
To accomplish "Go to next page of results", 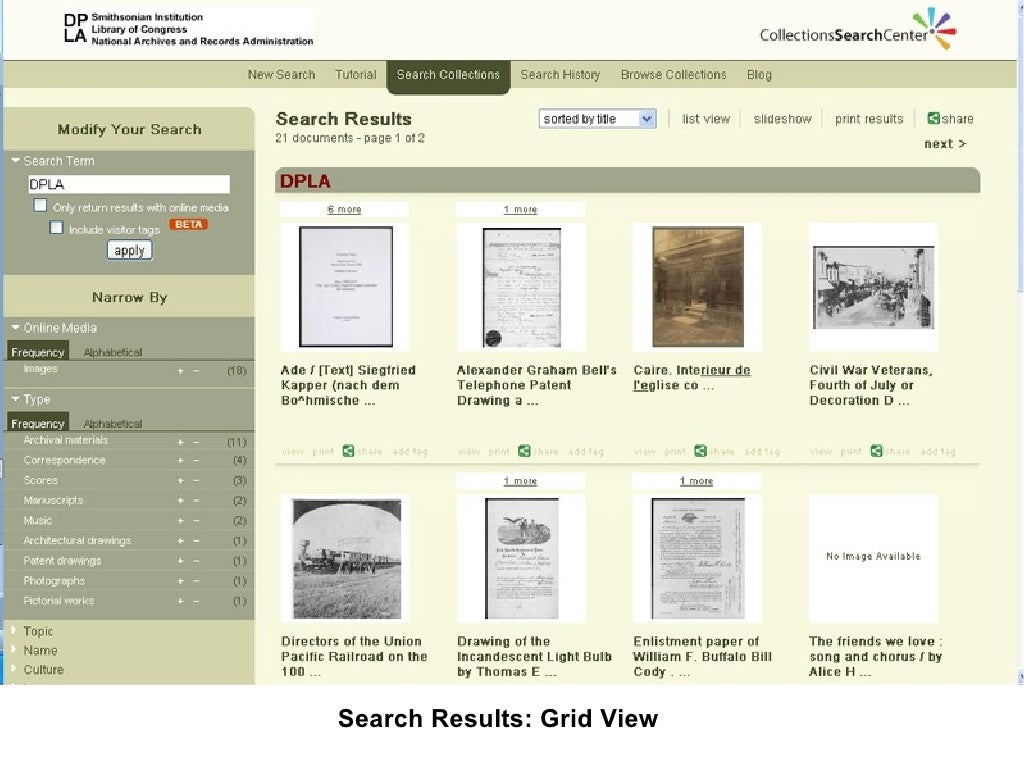I will pos(945,144).
